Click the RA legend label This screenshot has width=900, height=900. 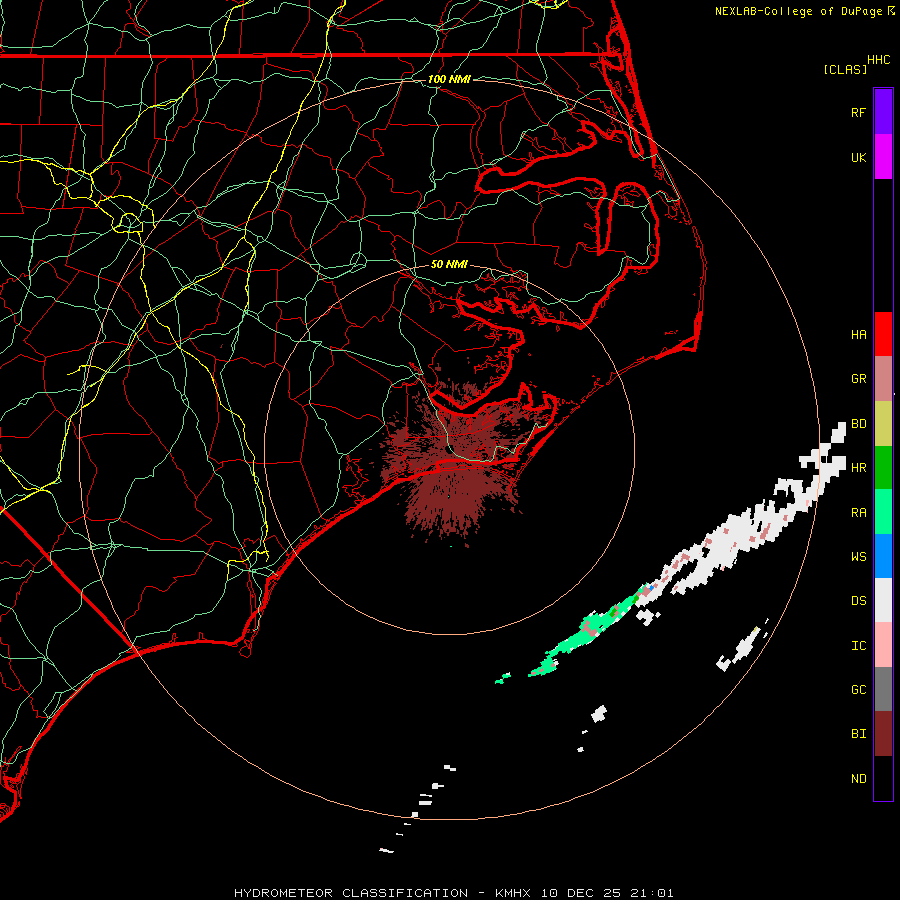858,512
